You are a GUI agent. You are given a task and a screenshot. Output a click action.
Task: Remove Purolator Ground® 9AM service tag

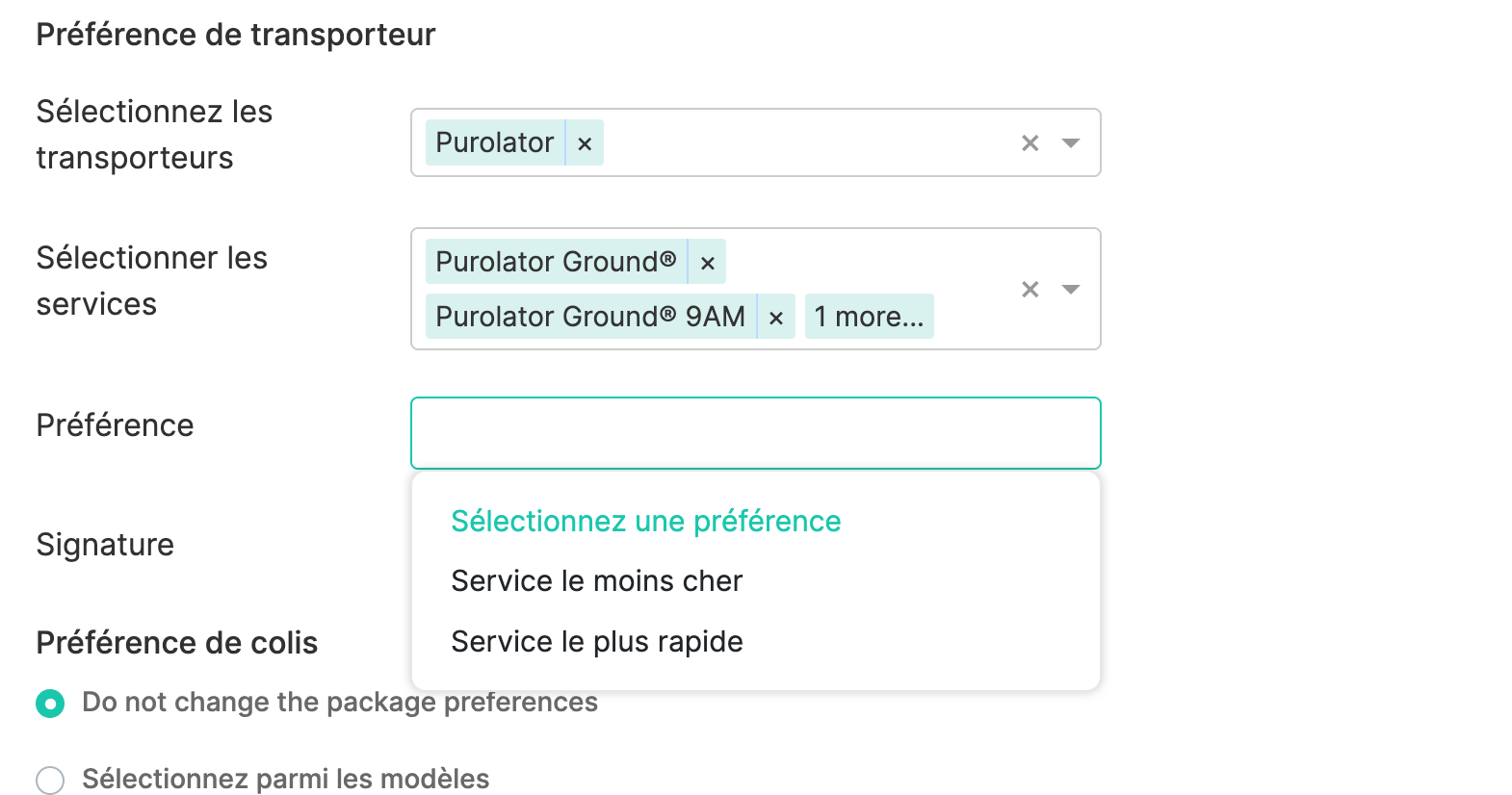coord(775,318)
